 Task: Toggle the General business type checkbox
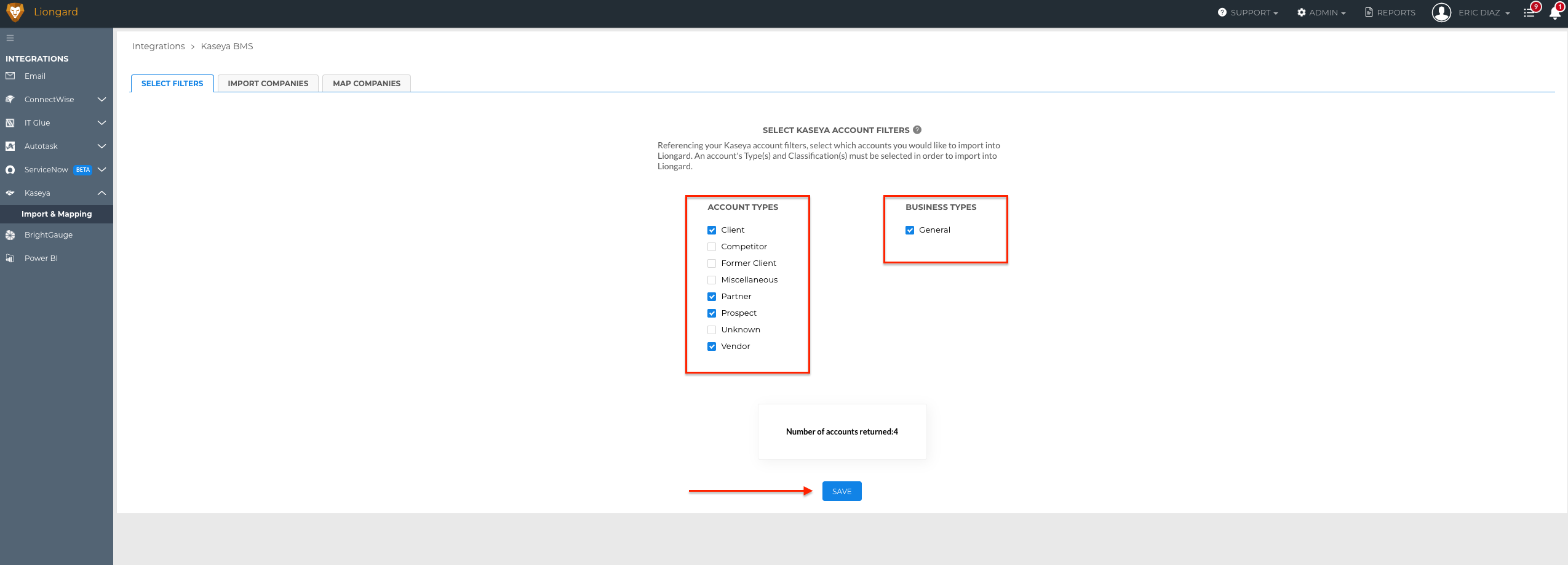pos(910,230)
